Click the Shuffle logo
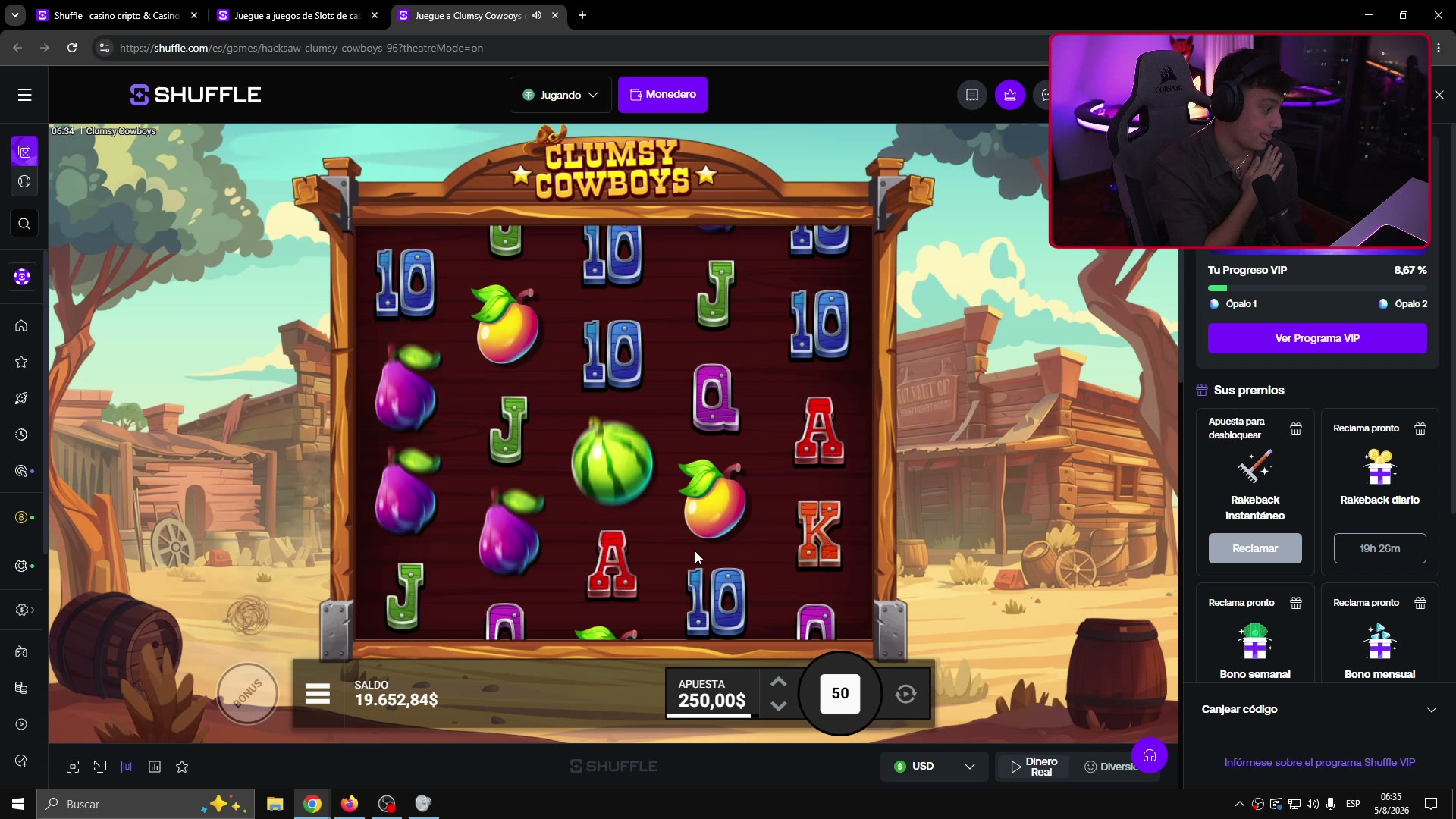Viewport: 1456px width, 819px height. coord(196,95)
